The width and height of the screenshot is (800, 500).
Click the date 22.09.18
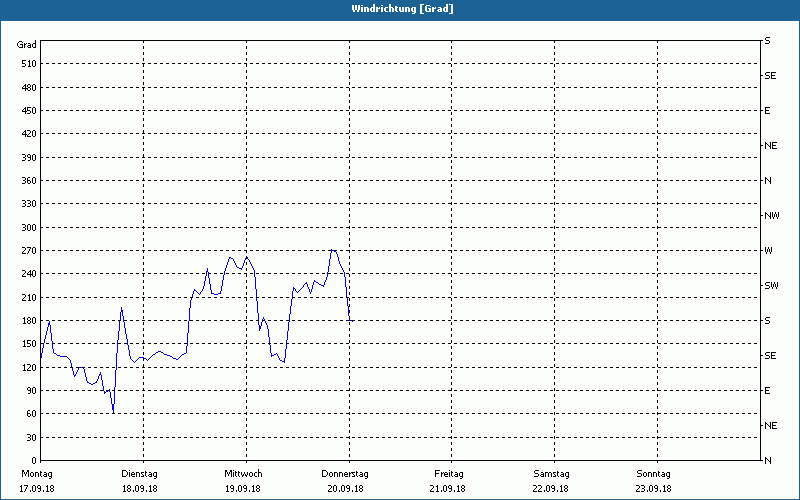pyautogui.click(x=551, y=489)
